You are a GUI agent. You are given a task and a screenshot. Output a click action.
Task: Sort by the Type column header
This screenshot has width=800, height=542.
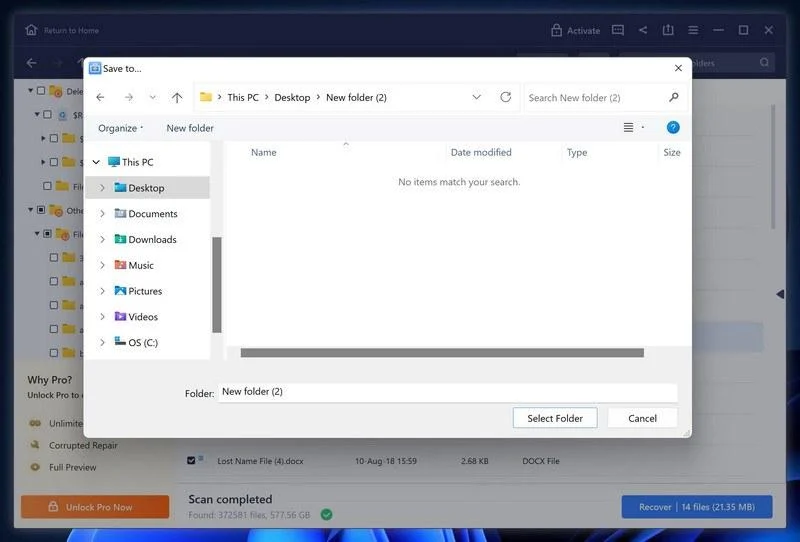coord(577,152)
